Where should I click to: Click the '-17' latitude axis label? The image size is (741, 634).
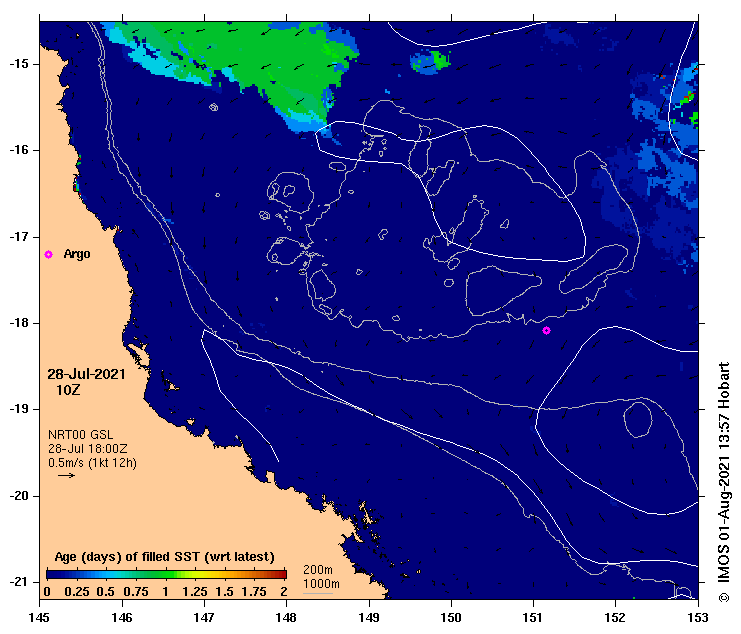click(x=19, y=236)
